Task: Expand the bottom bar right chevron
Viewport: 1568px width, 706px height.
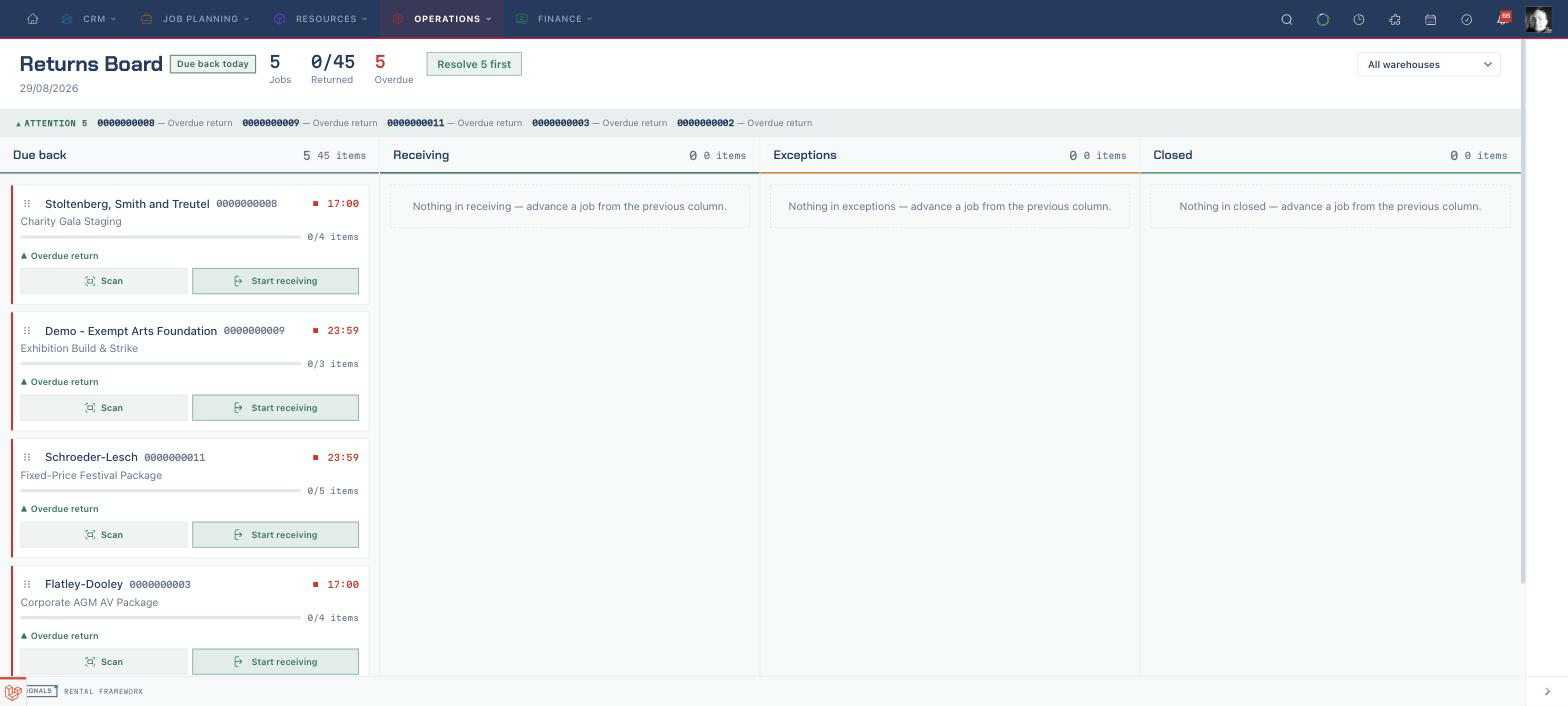Action: coord(1547,692)
